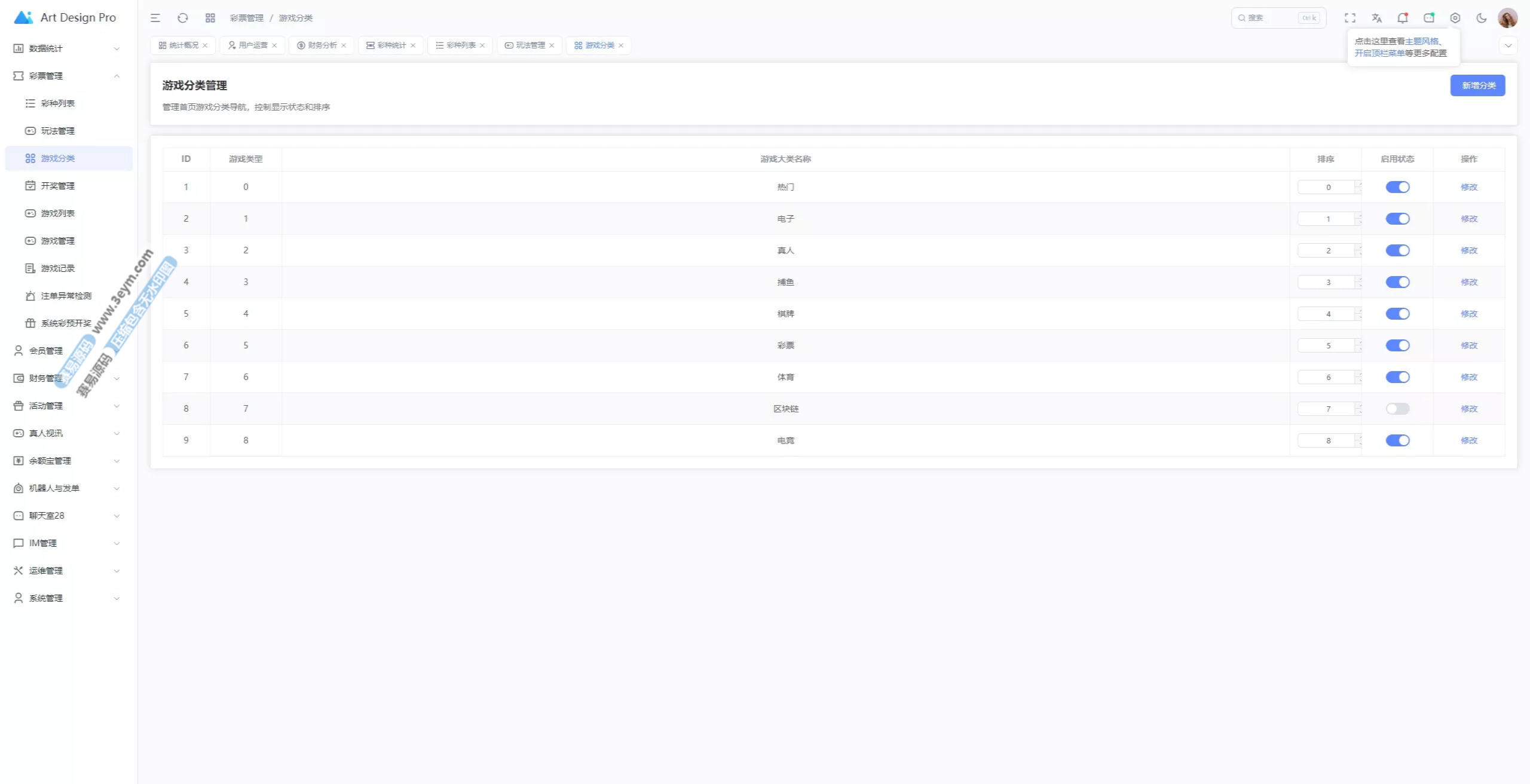Open the language switch icon
This screenshot has width=1530, height=784.
point(1376,18)
